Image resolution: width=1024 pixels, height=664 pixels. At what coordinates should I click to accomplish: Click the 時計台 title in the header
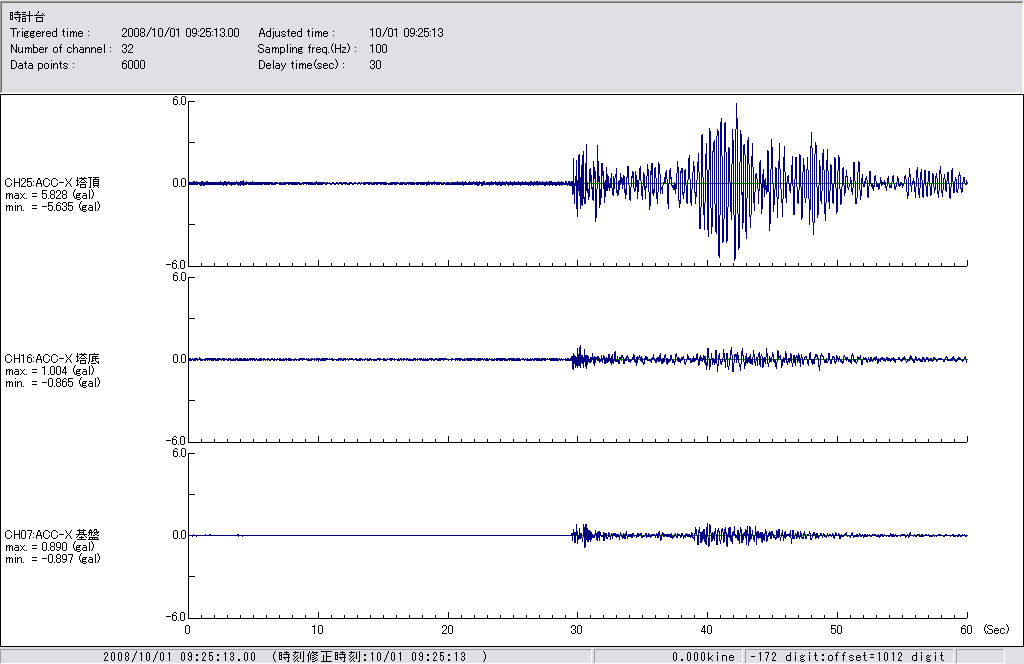click(26, 17)
